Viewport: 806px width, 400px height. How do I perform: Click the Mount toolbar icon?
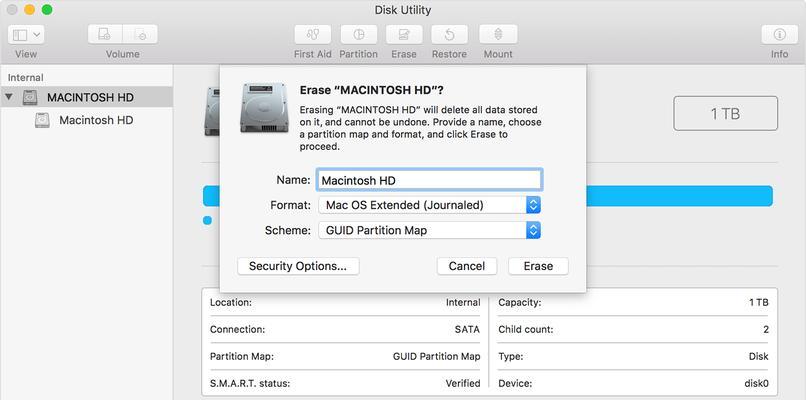[498, 34]
